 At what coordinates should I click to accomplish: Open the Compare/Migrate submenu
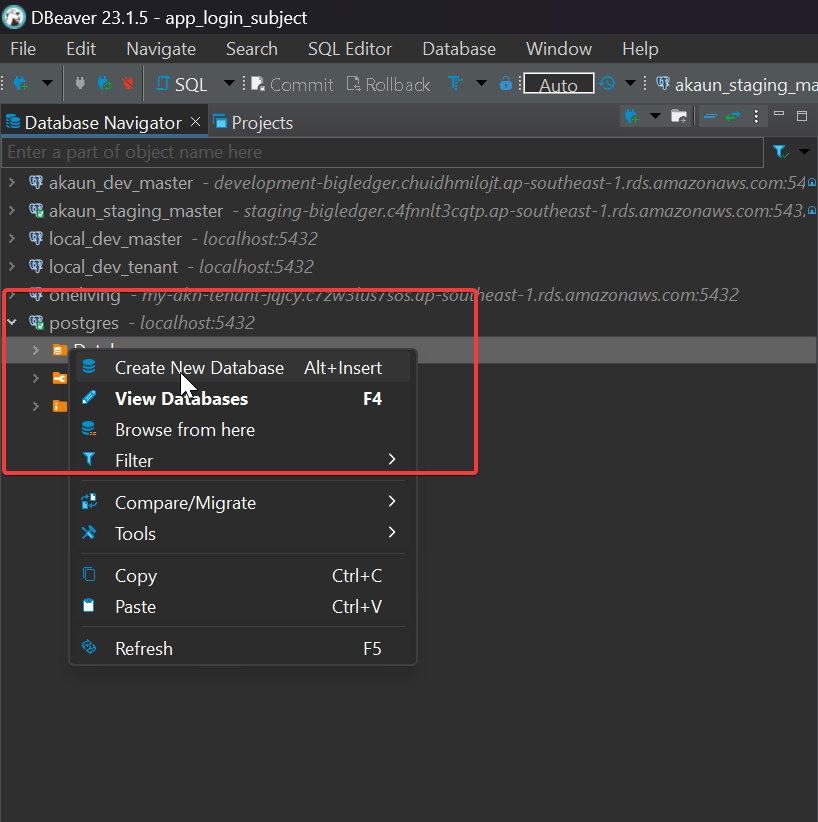click(243, 502)
